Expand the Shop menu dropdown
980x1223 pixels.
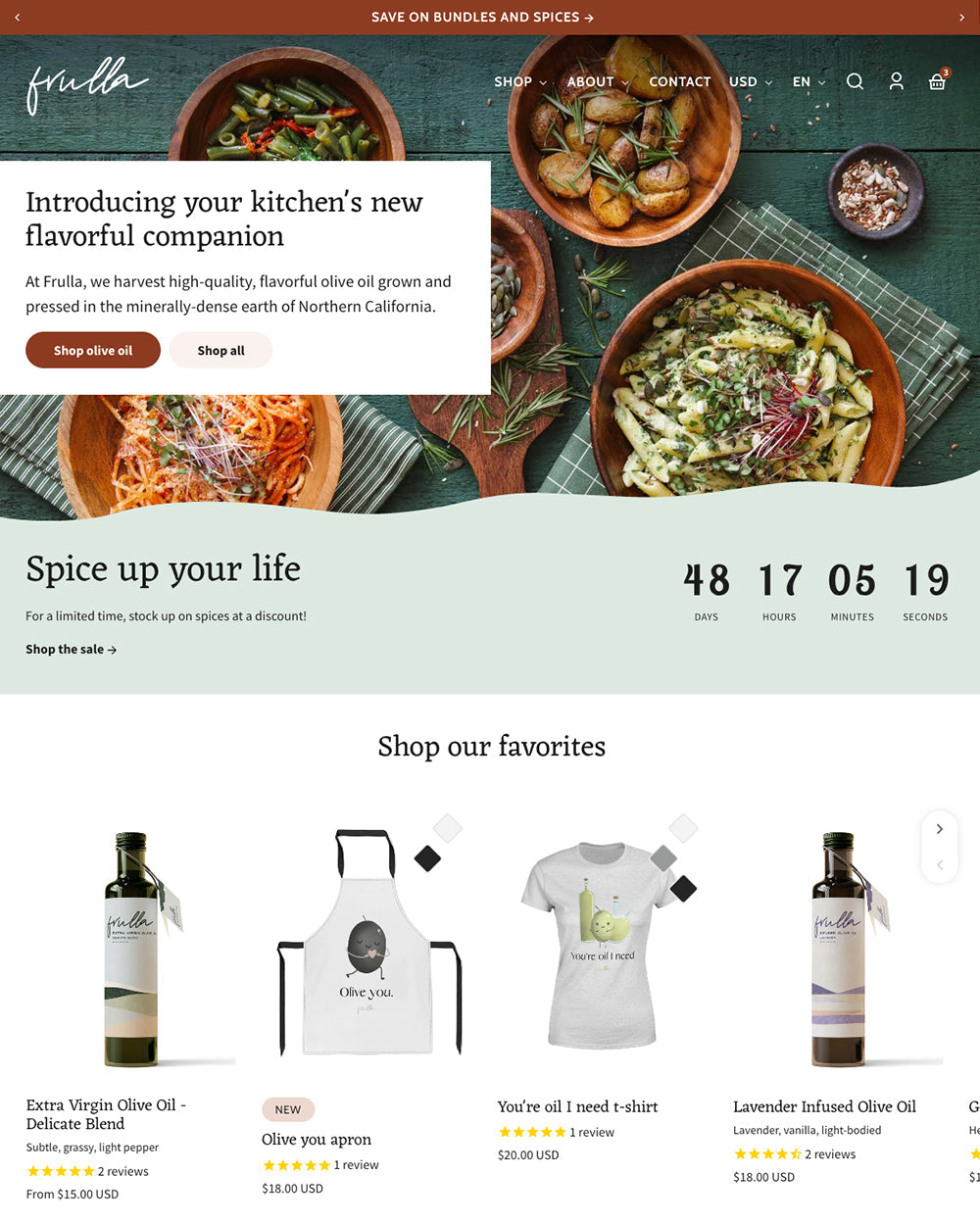coord(520,82)
